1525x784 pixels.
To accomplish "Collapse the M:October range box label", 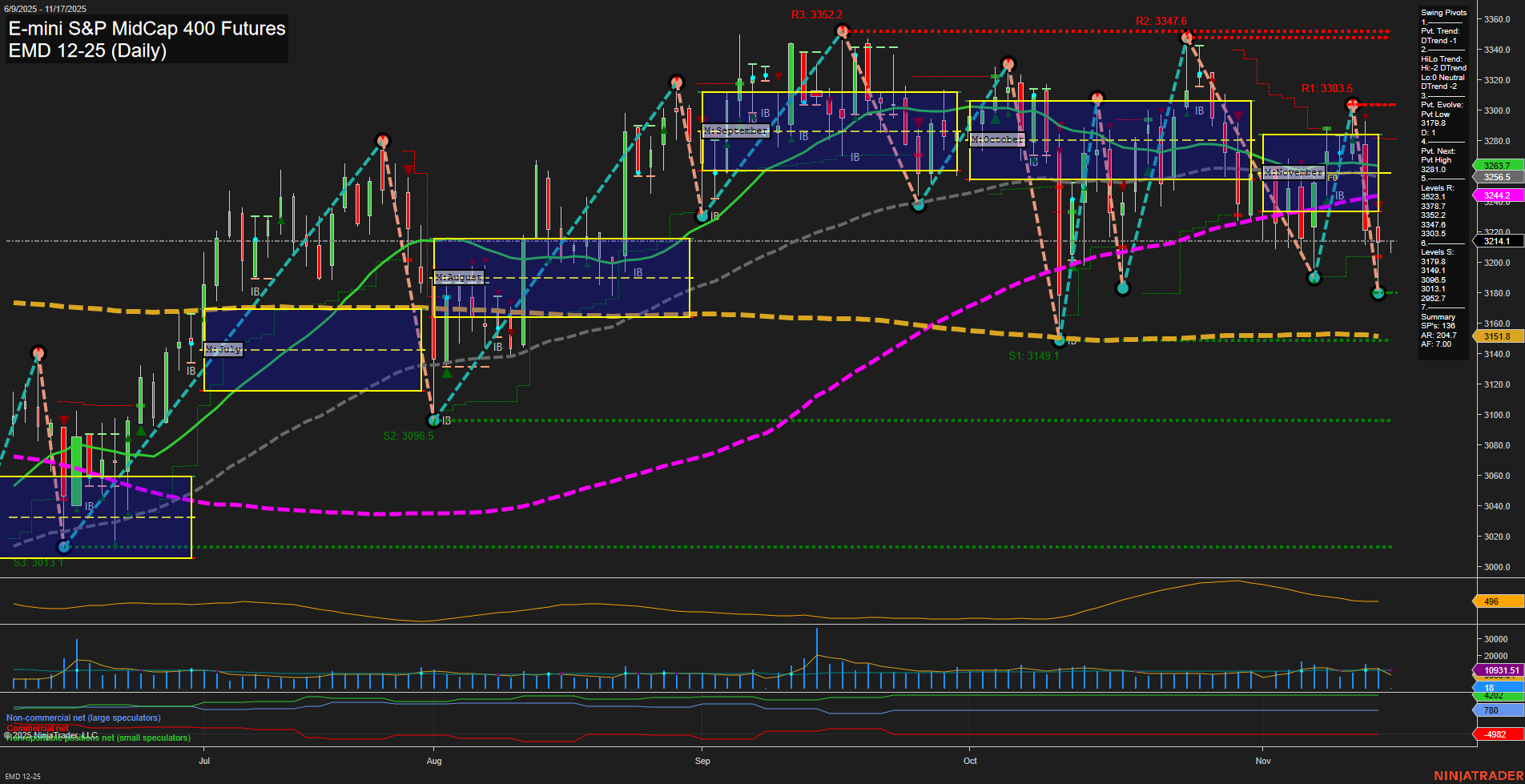I will click(x=996, y=139).
